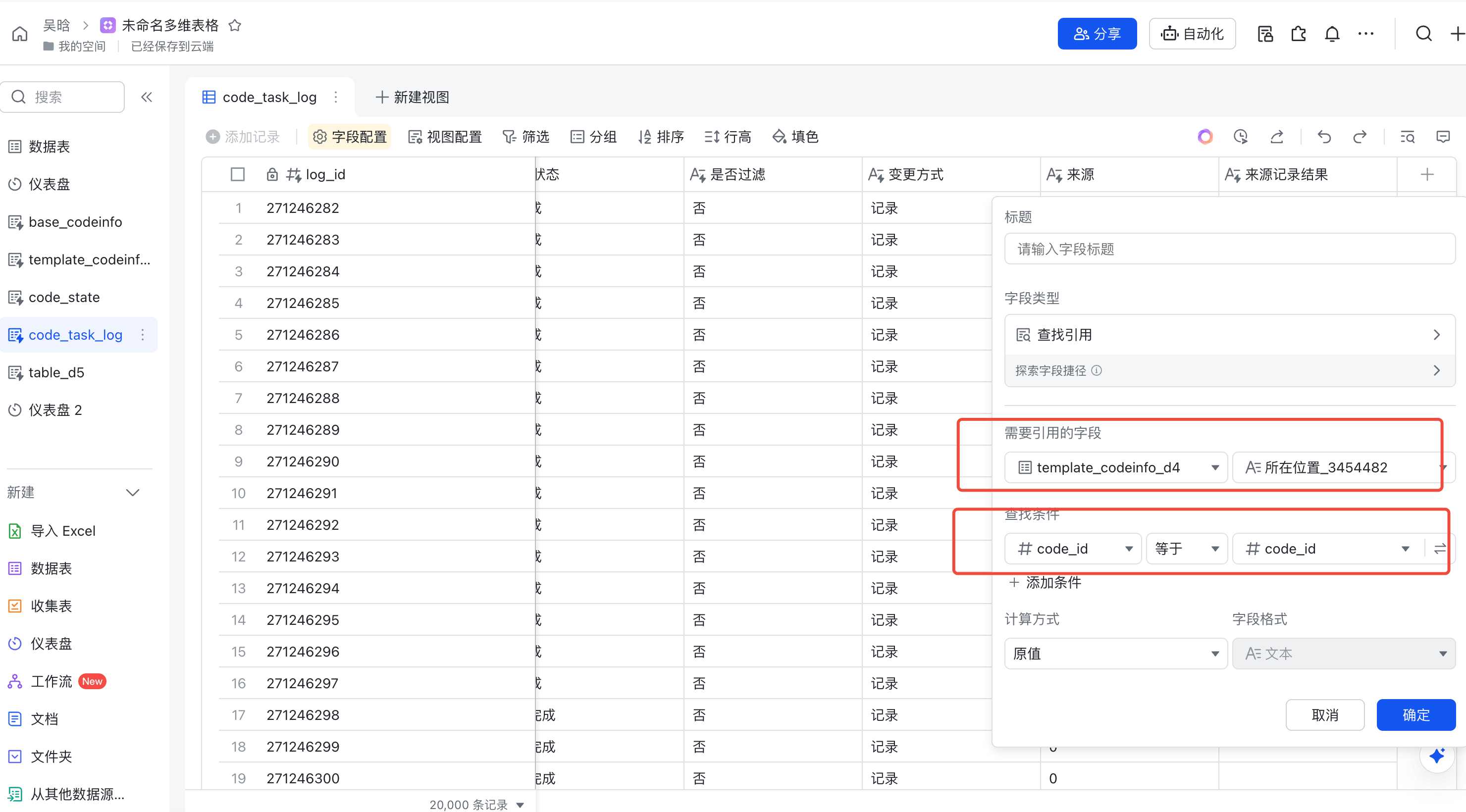Open the 排序 sort menu

[661, 137]
